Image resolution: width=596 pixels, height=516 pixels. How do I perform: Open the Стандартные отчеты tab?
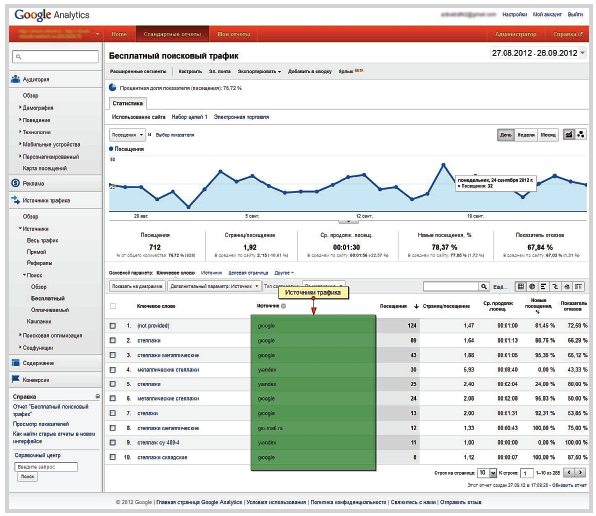[x=172, y=34]
